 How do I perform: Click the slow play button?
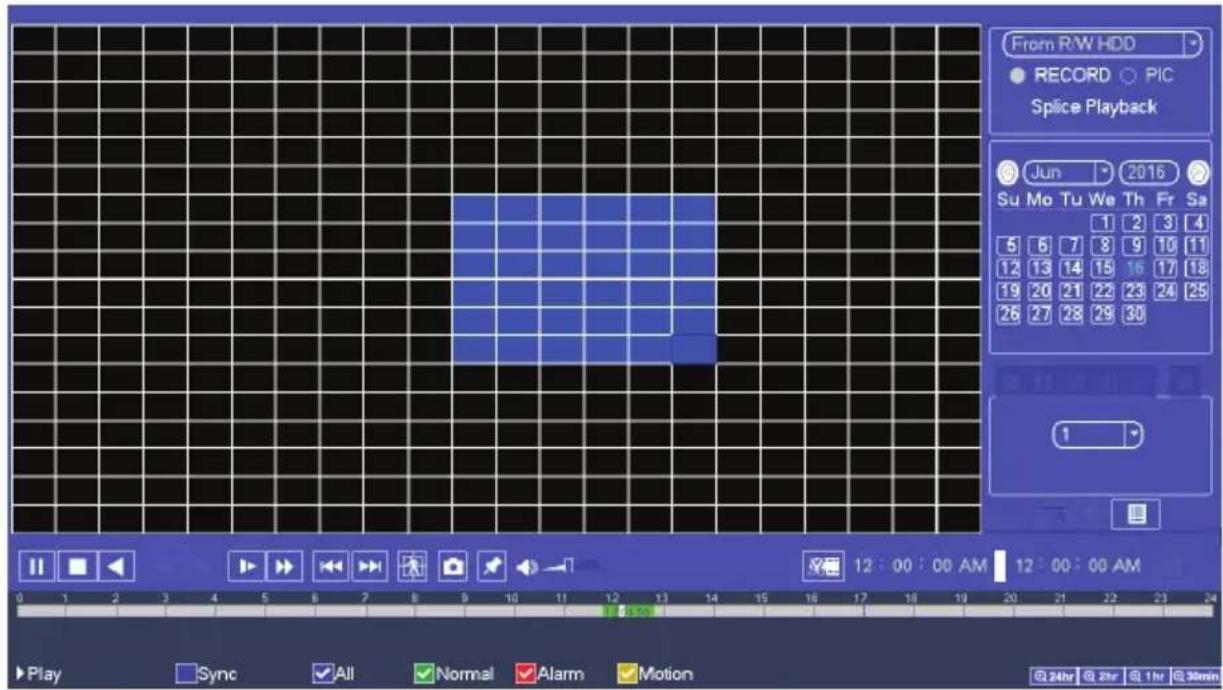pyautogui.click(x=246, y=567)
